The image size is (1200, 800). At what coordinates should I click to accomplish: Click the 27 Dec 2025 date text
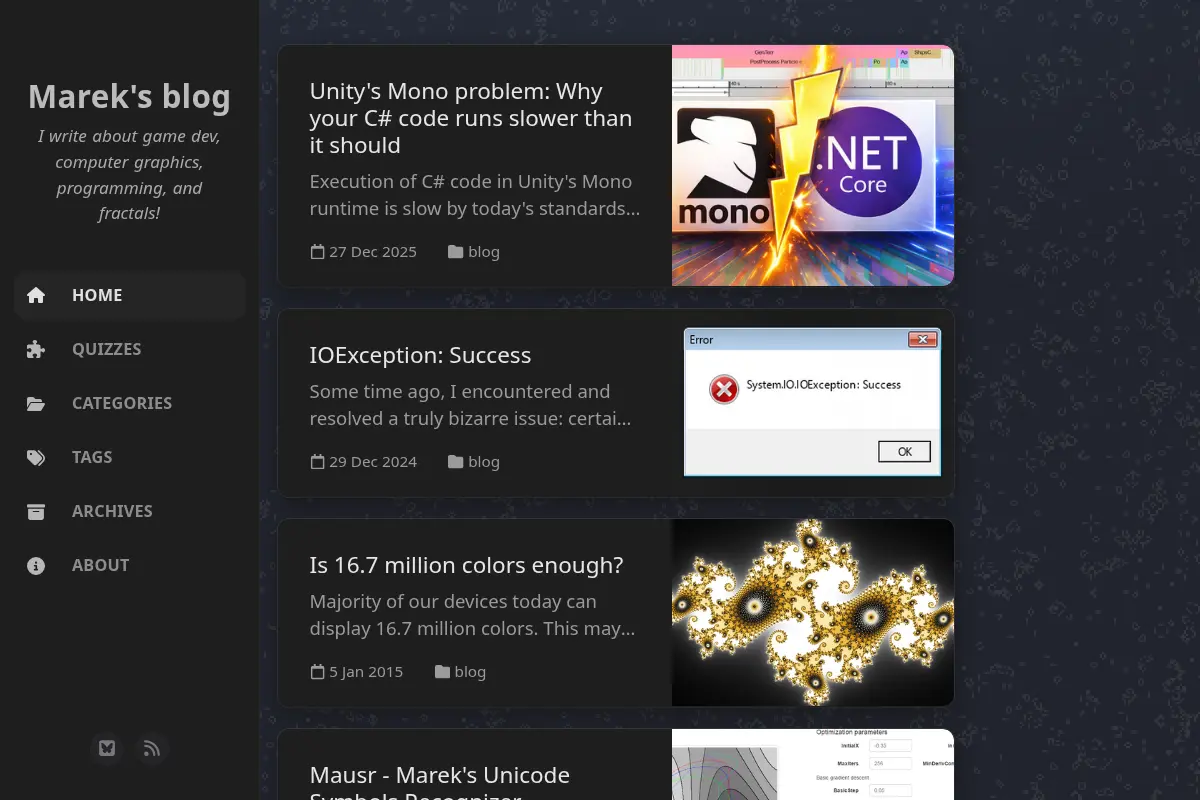click(x=373, y=251)
